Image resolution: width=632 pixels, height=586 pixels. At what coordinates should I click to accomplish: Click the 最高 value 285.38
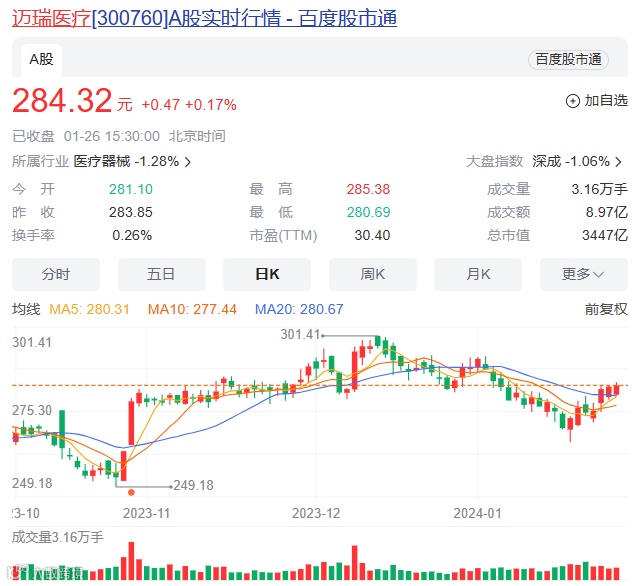(368, 189)
